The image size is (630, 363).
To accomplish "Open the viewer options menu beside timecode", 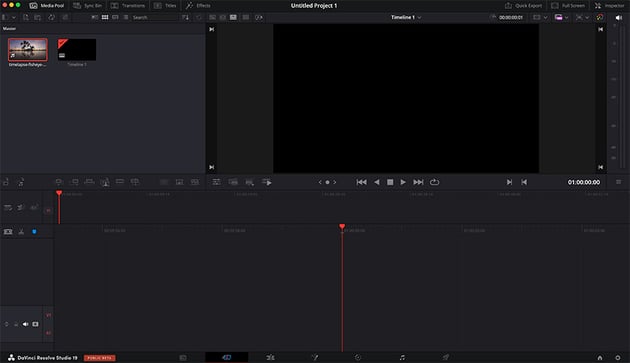I will point(618,182).
